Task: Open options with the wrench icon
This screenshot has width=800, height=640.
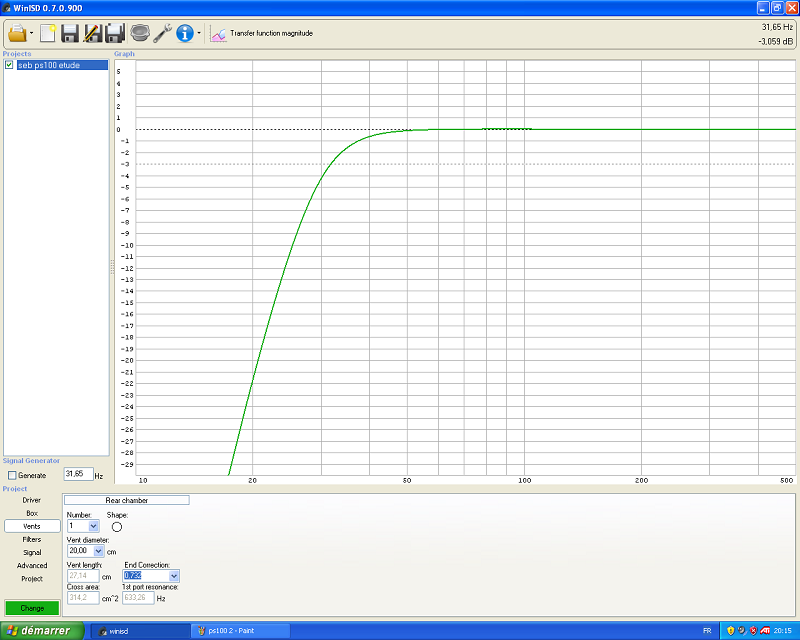Action: (162, 33)
